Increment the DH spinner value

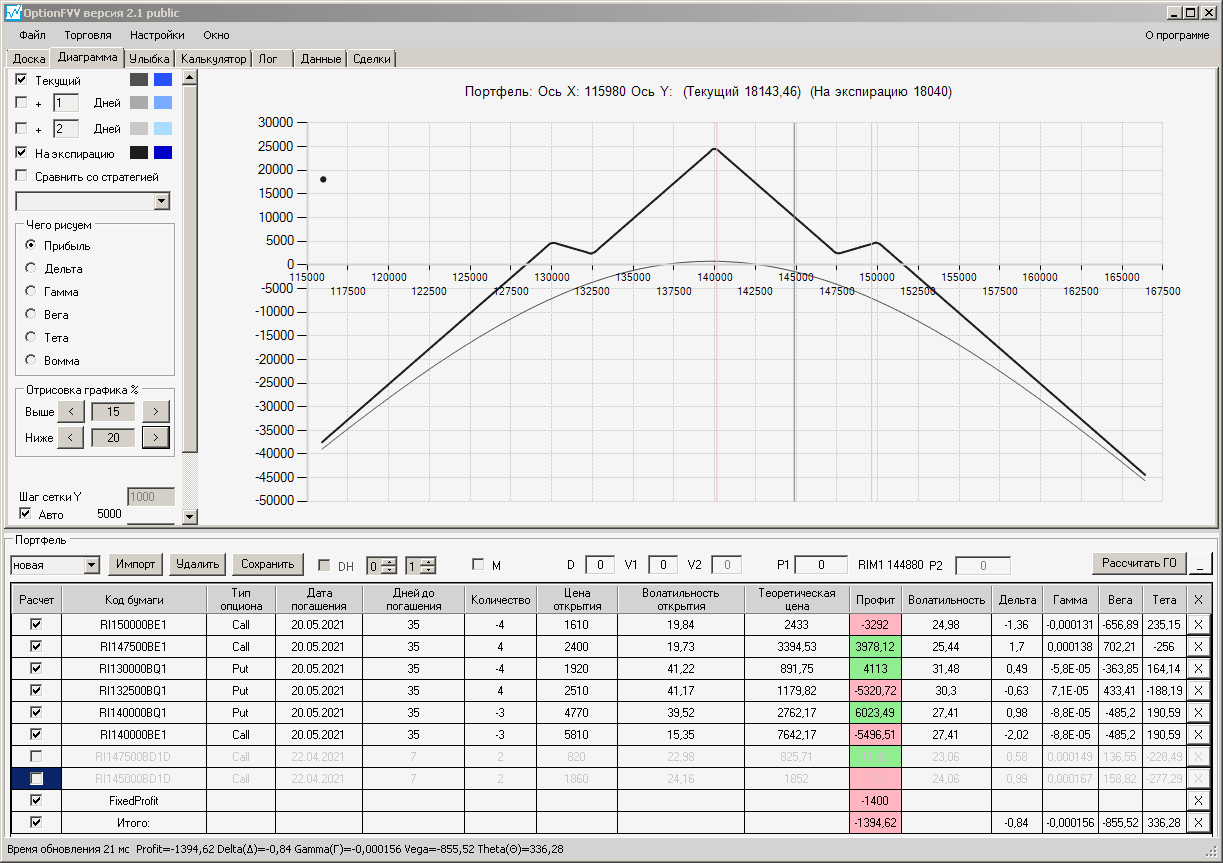point(389,560)
